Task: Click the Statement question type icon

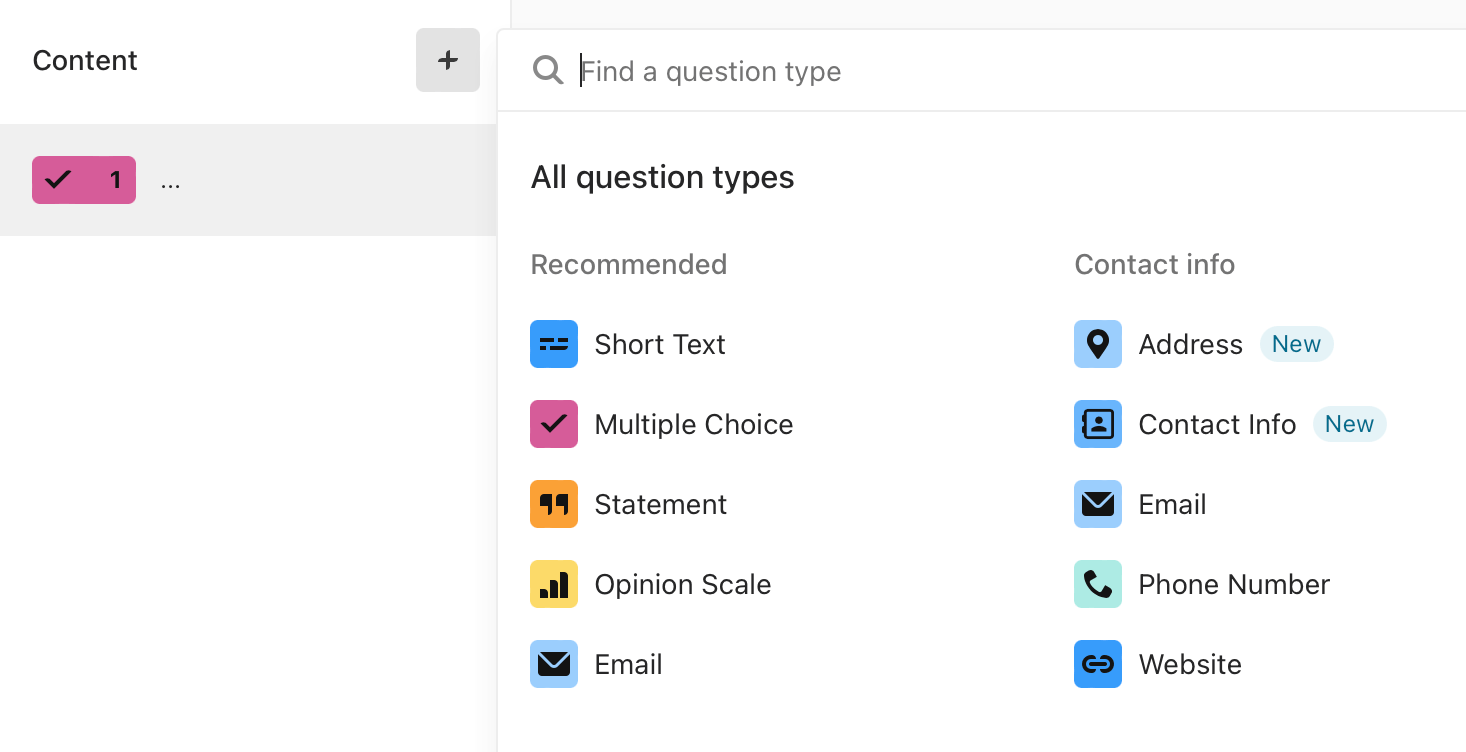Action: (554, 504)
